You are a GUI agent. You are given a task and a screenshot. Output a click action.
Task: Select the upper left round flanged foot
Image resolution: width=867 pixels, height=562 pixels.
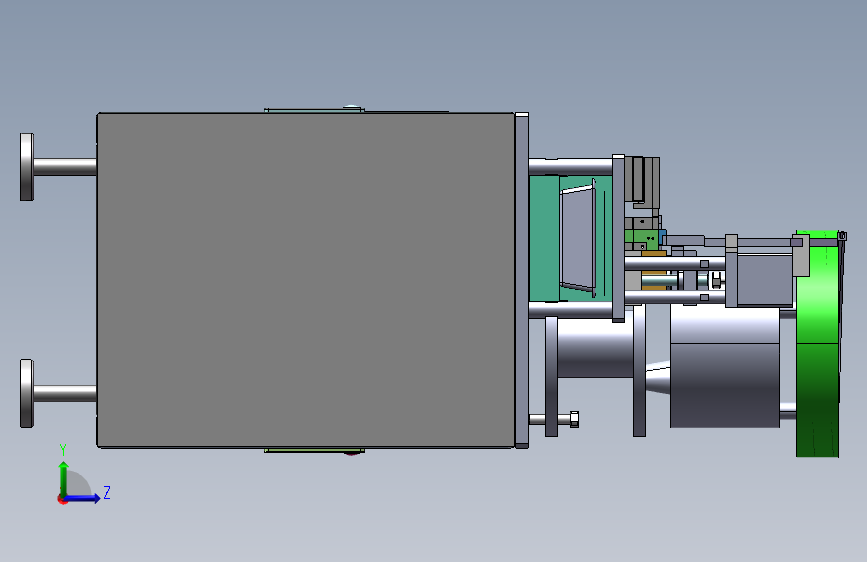pyautogui.click(x=27, y=167)
